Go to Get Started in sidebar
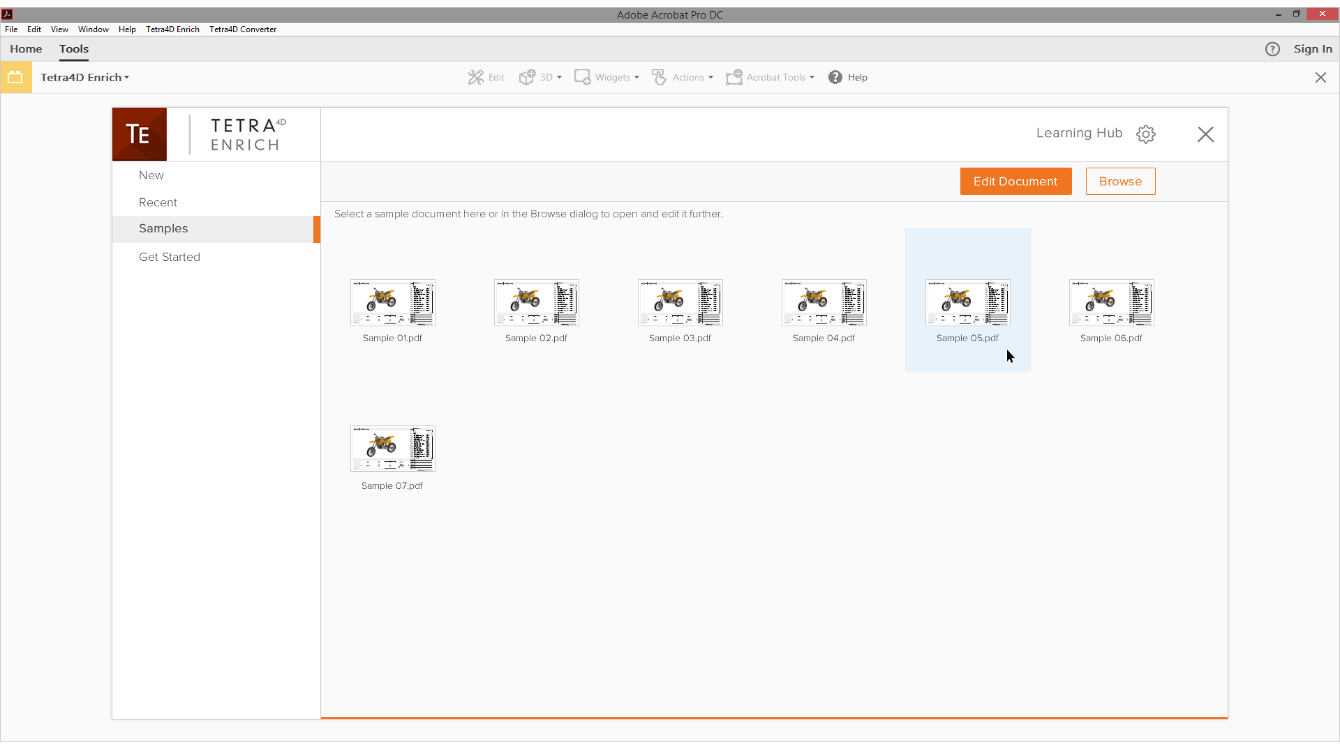1340x750 pixels. [x=170, y=257]
